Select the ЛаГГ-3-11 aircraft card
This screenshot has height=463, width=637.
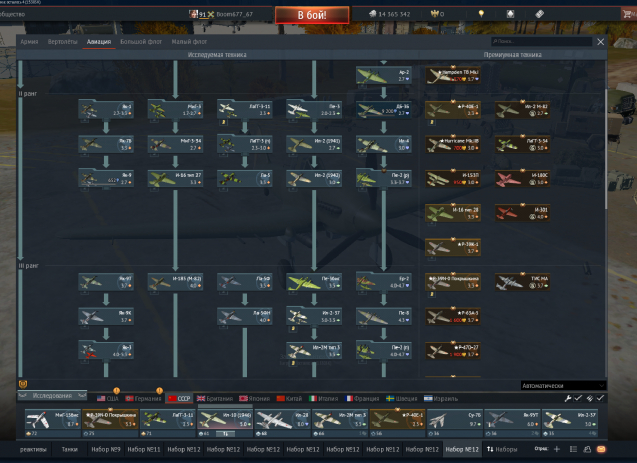245,110
